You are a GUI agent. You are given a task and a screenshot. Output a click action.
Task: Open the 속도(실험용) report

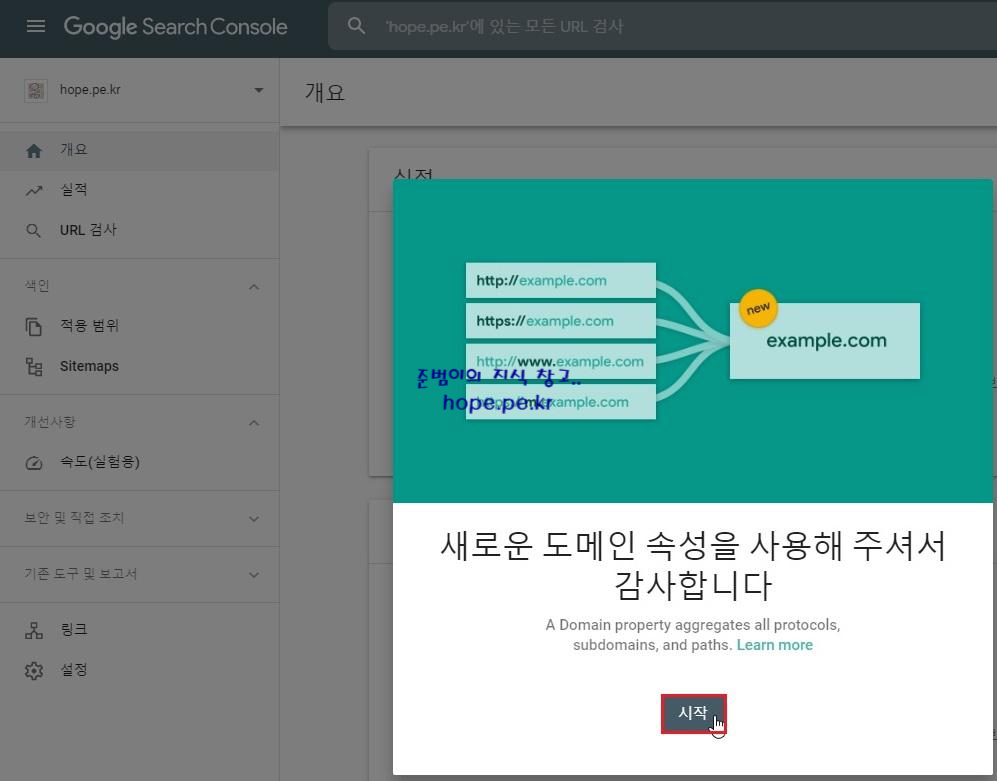[139, 462]
